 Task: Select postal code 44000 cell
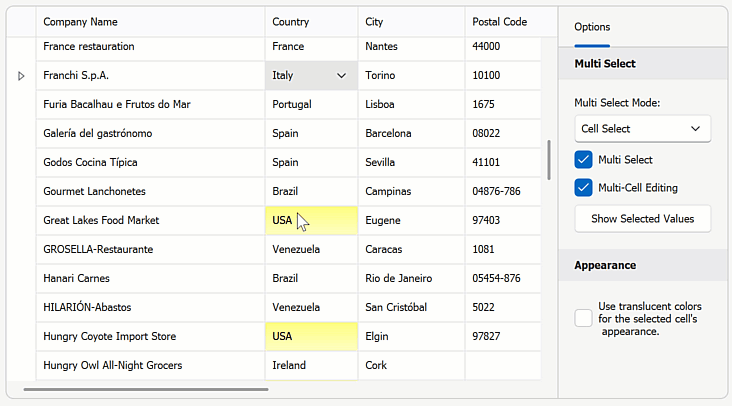503,47
